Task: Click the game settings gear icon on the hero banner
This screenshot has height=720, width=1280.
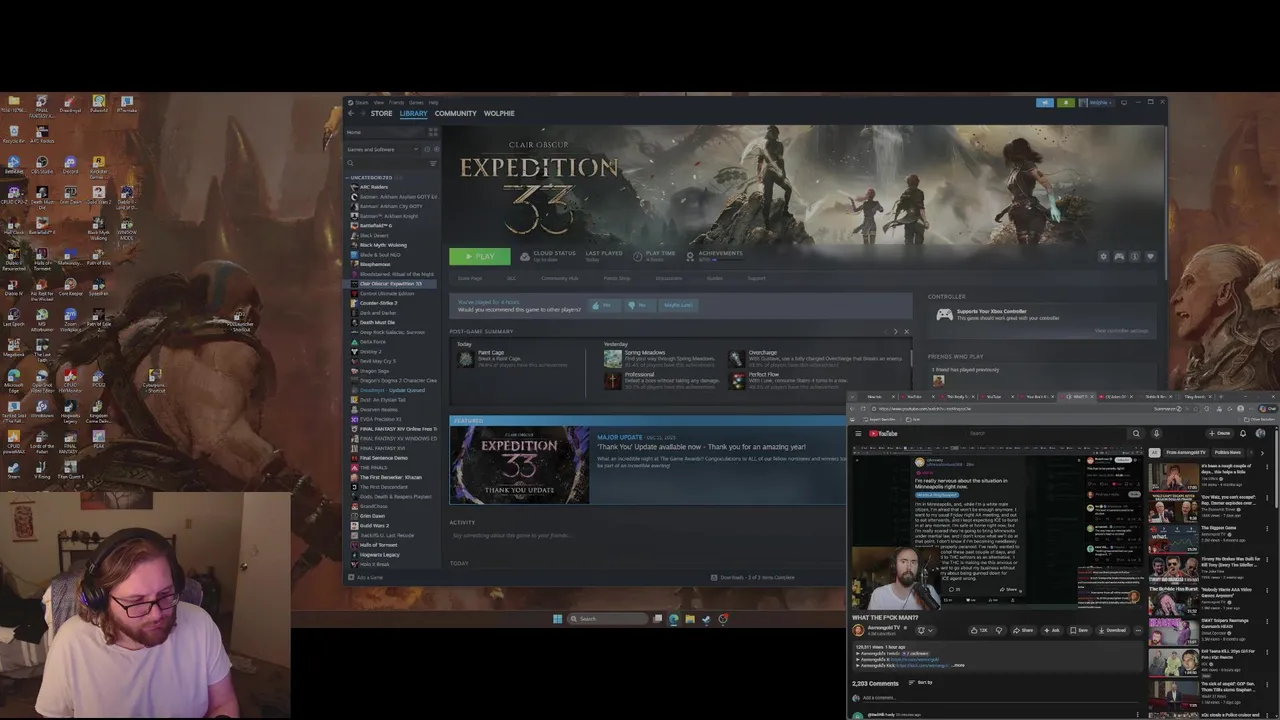Action: (x=1103, y=257)
